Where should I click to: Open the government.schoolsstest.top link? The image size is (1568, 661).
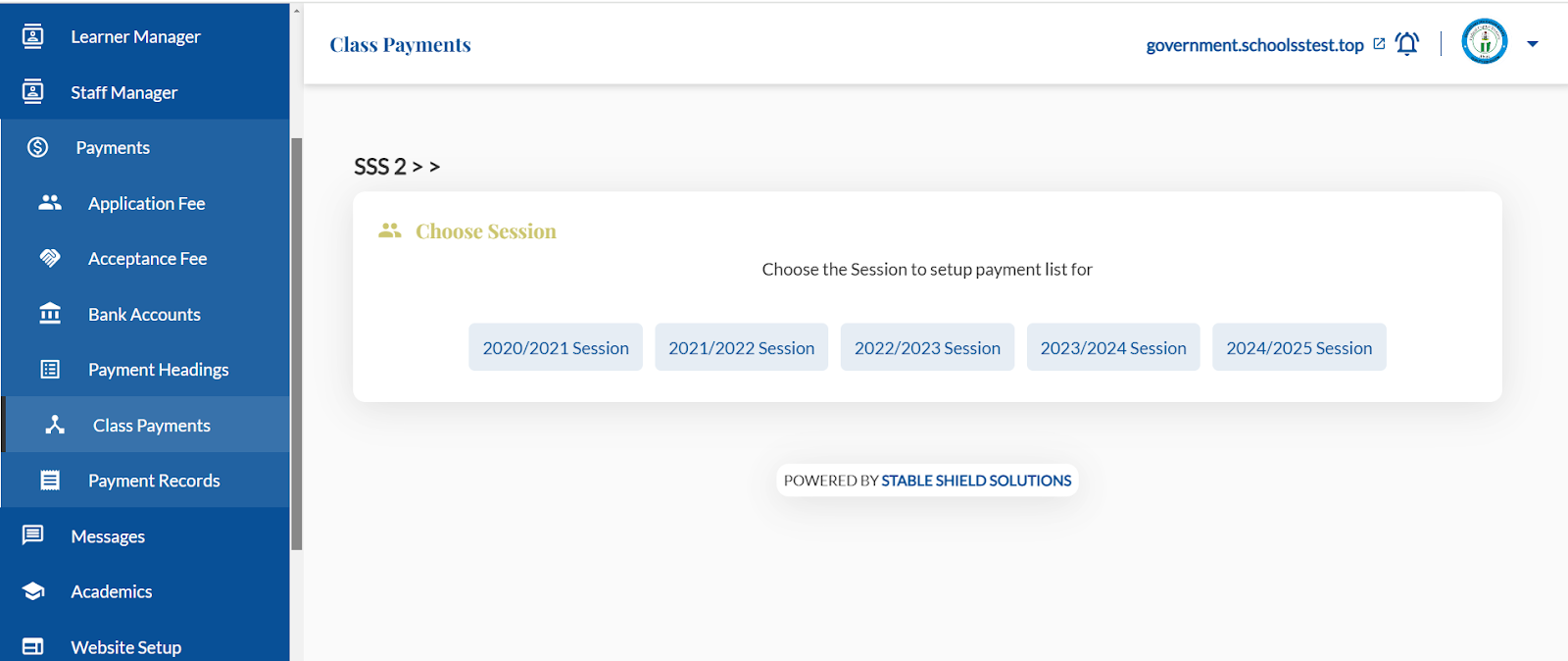tap(1254, 45)
